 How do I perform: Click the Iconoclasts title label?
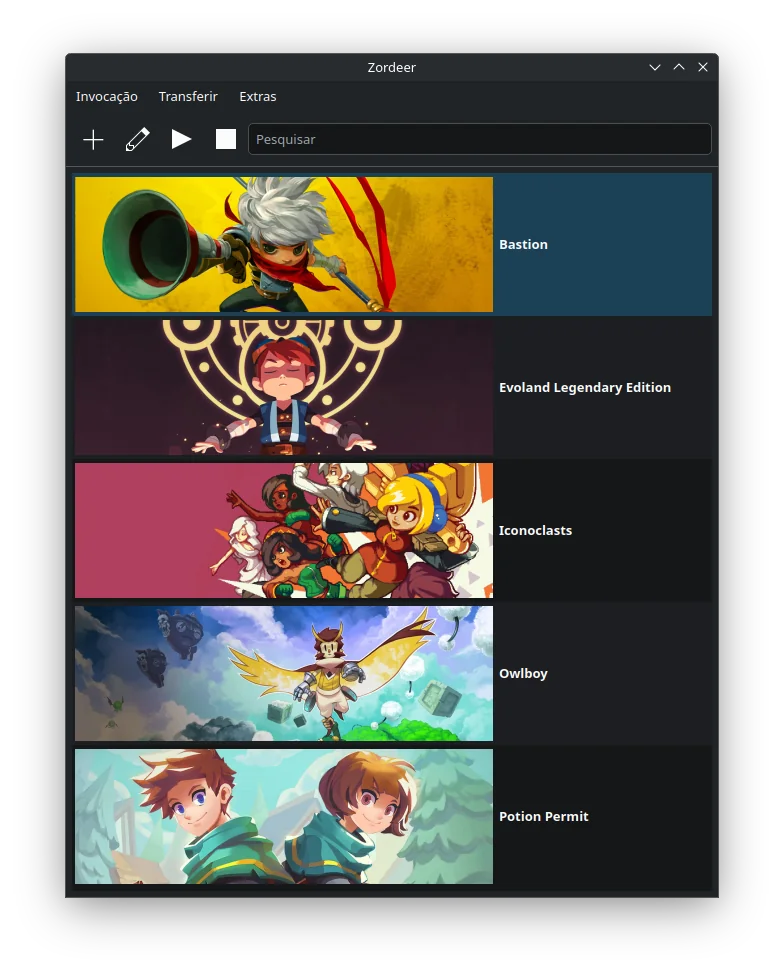(535, 531)
